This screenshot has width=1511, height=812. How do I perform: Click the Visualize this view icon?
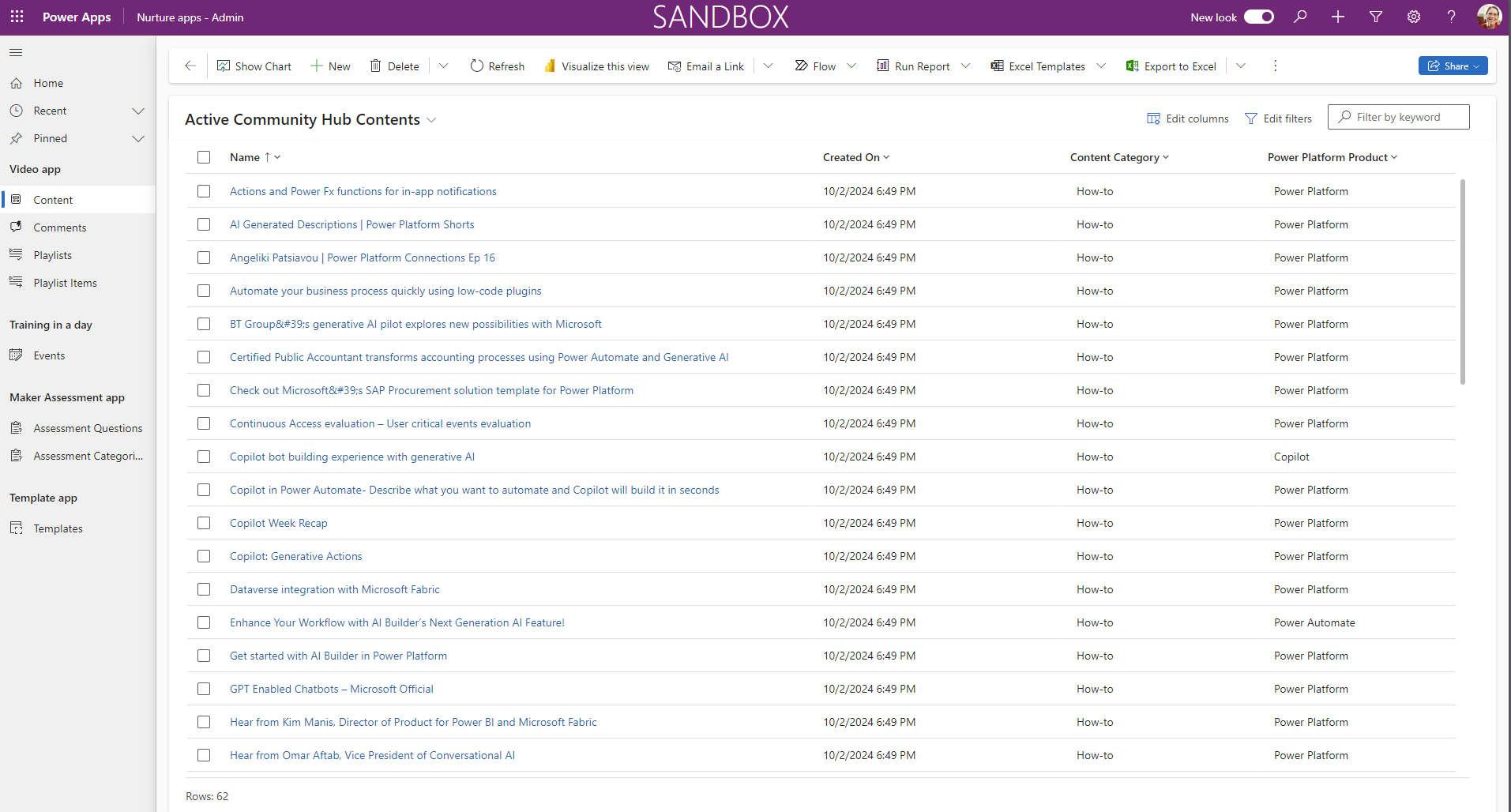point(550,66)
